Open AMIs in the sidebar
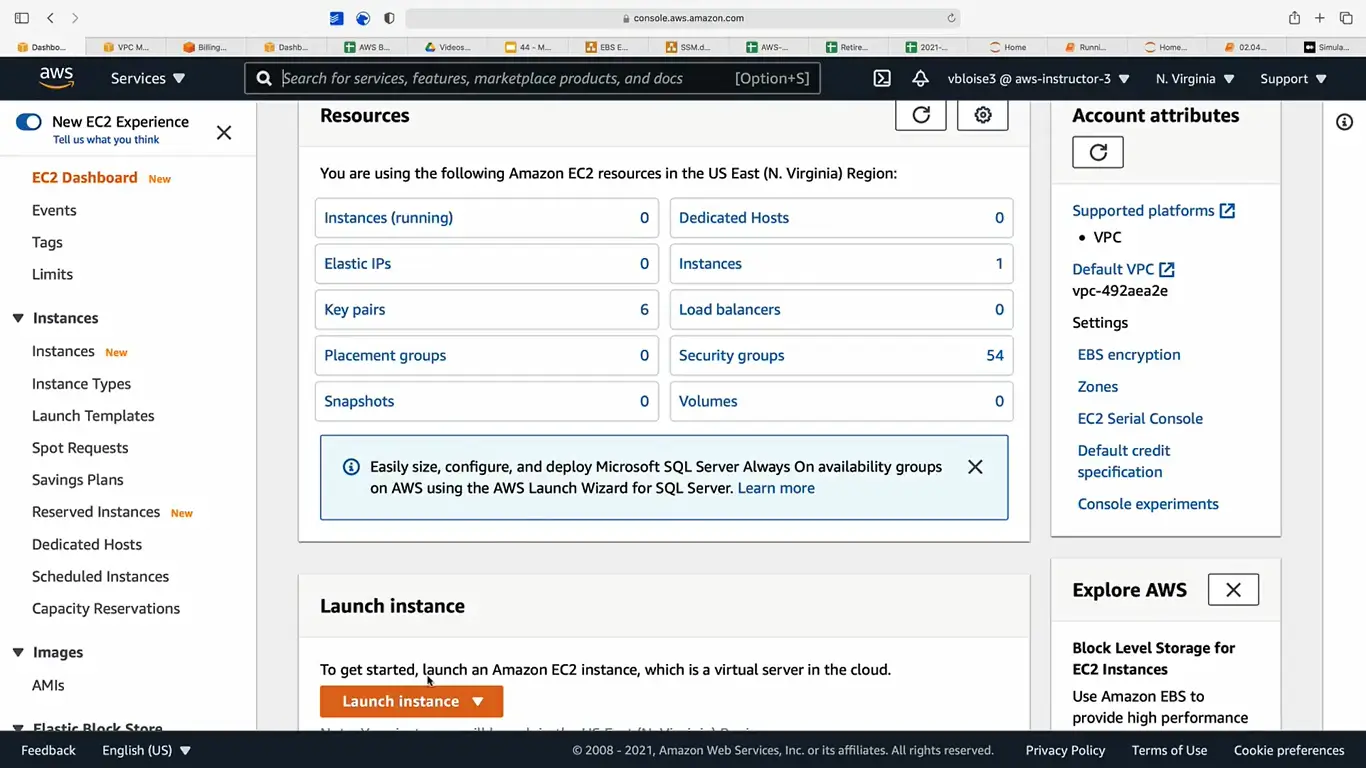The height and width of the screenshot is (768, 1366). (x=48, y=685)
